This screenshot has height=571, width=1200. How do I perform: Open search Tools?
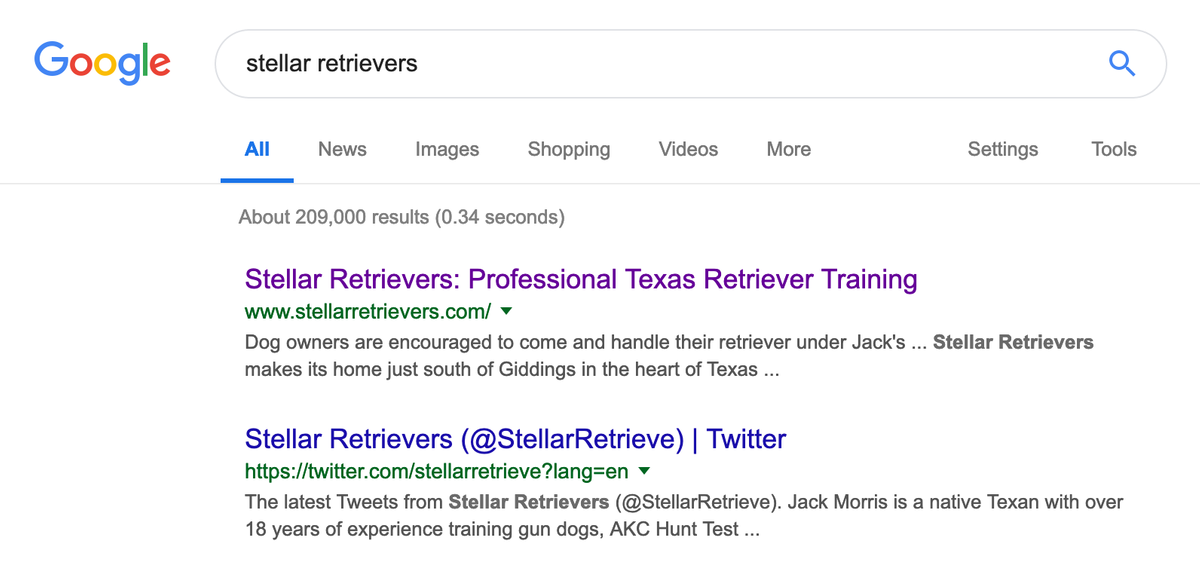1114,149
